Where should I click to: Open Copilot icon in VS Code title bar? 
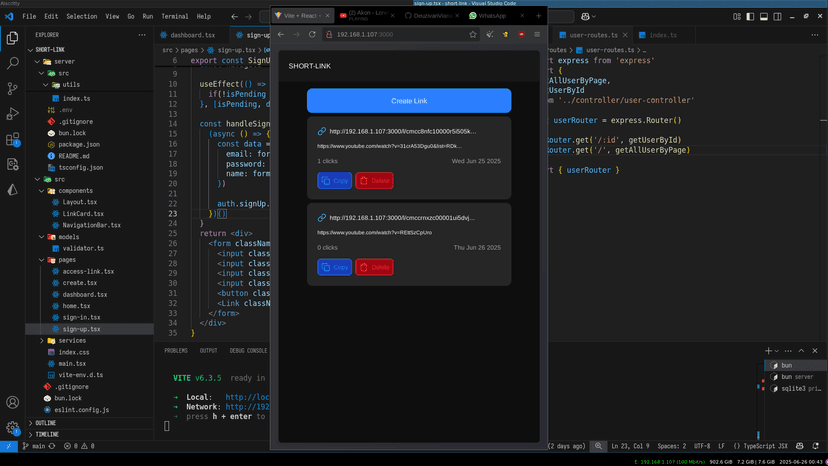tap(585, 16)
